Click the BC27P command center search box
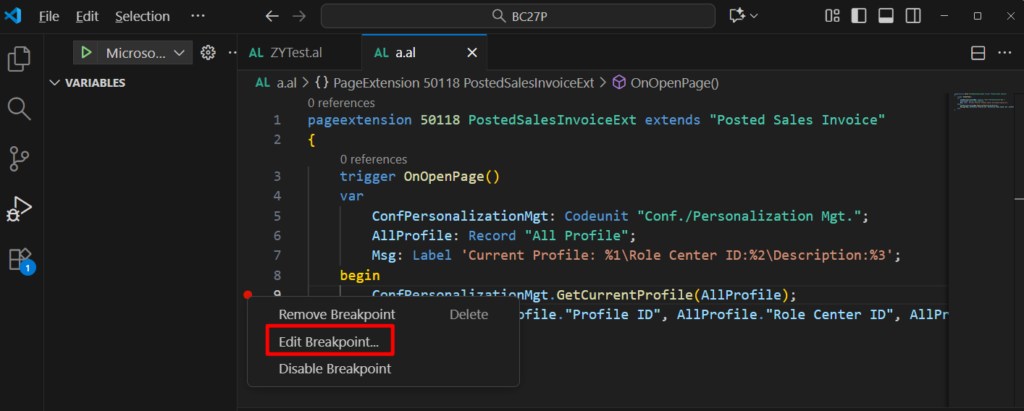Viewport: 1024px width, 411px height. coord(518,16)
